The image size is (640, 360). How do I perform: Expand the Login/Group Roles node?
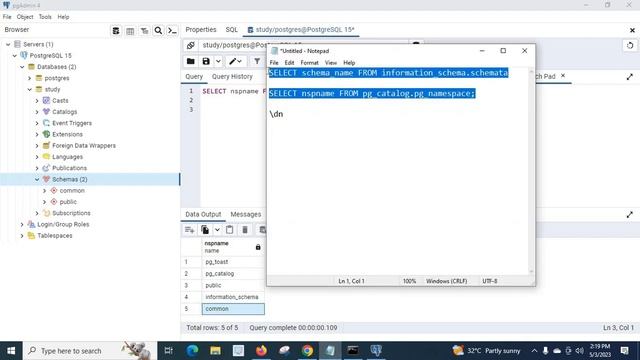[22, 224]
